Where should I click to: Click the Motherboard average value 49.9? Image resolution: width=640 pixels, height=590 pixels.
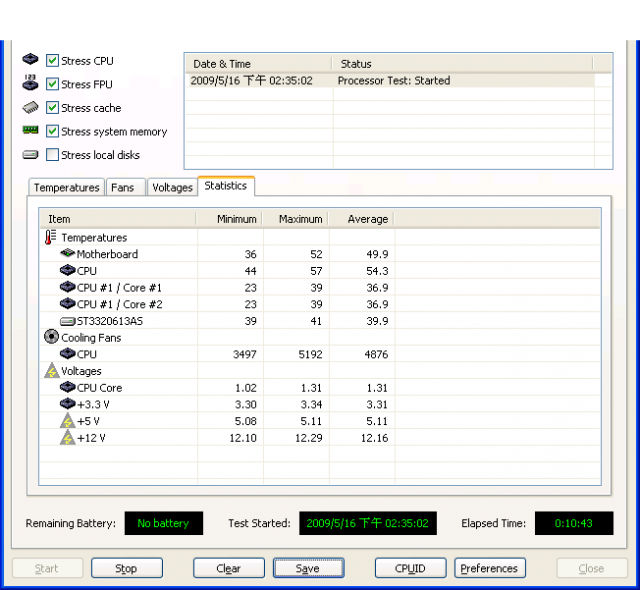pyautogui.click(x=377, y=254)
